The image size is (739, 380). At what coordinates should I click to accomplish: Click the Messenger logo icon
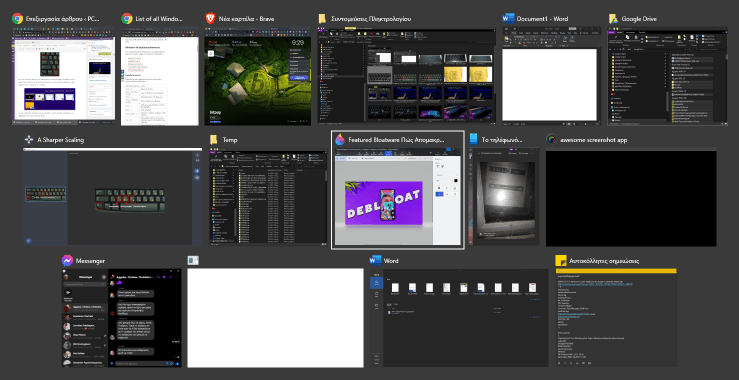[x=67, y=261]
